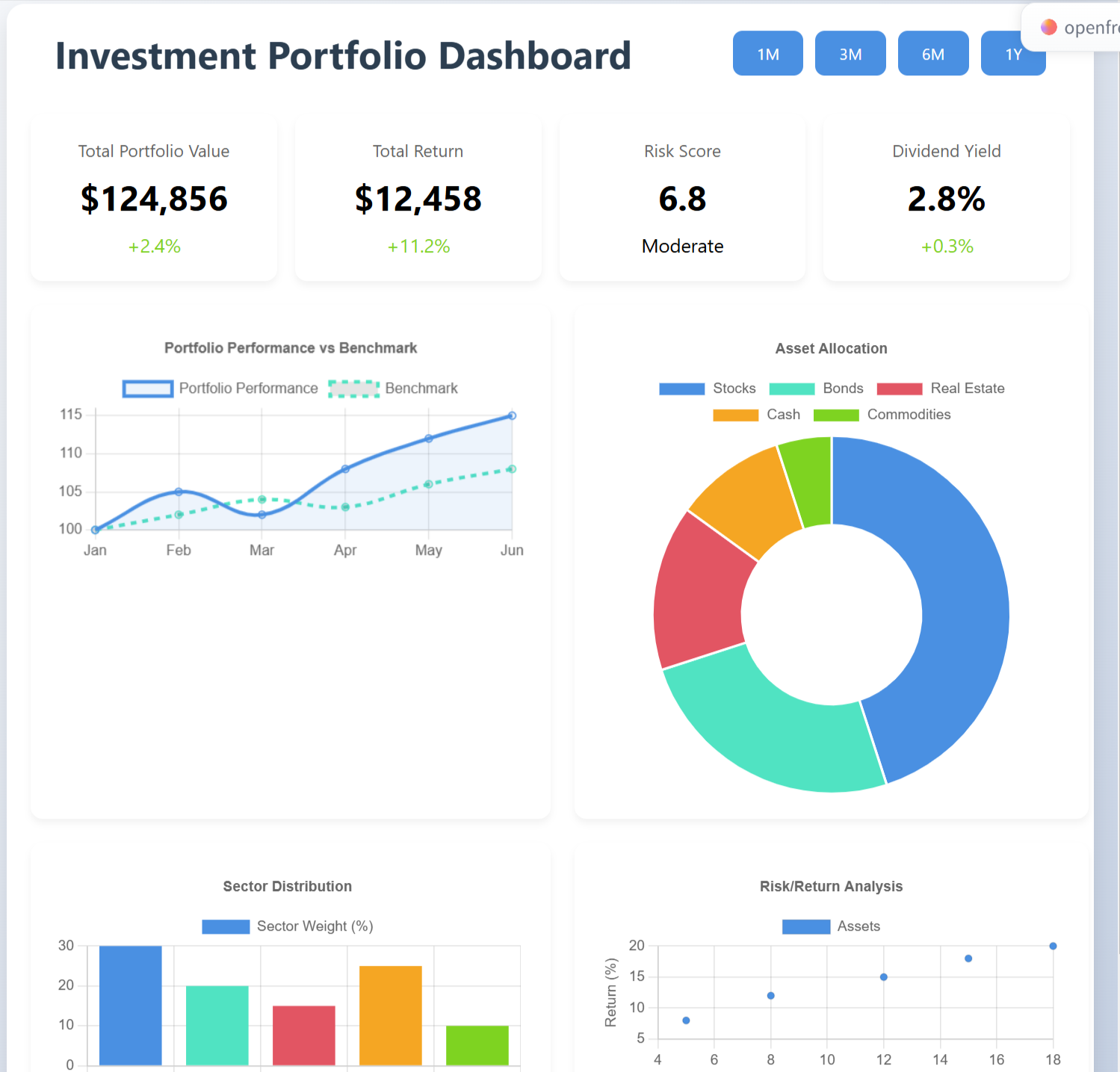Click the Total Portfolio Value card
This screenshot has height=1072, width=1120.
tap(154, 199)
